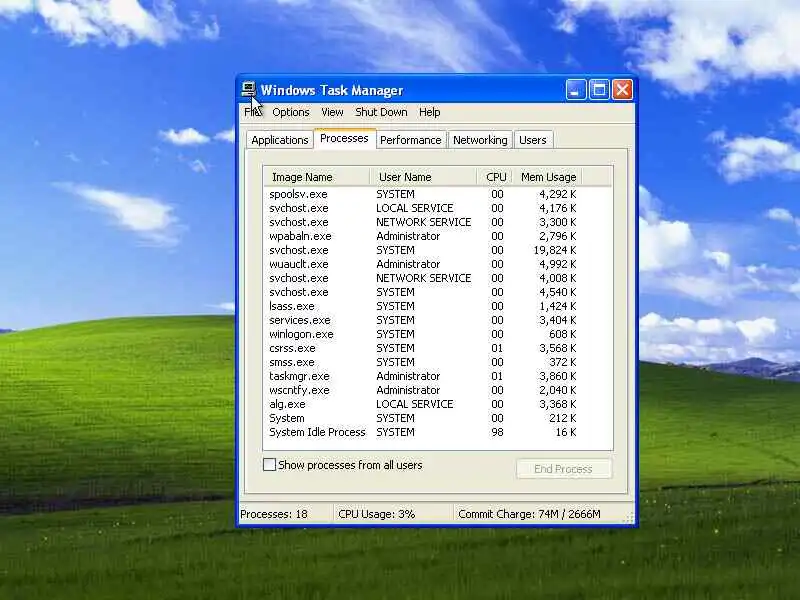This screenshot has width=800, height=600.
Task: Click the Task Manager title bar icon
Action: (x=248, y=90)
